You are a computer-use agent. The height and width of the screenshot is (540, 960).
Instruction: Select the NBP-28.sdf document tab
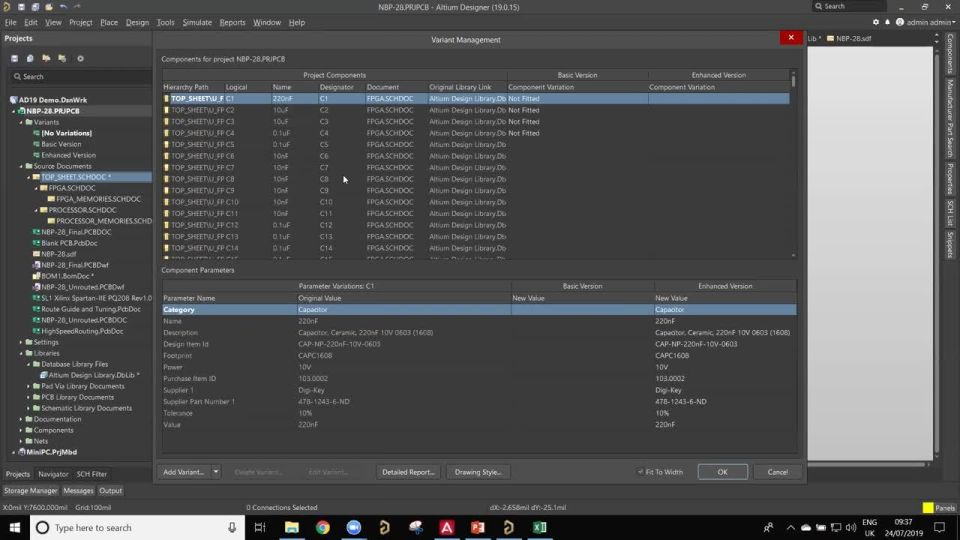(849, 38)
